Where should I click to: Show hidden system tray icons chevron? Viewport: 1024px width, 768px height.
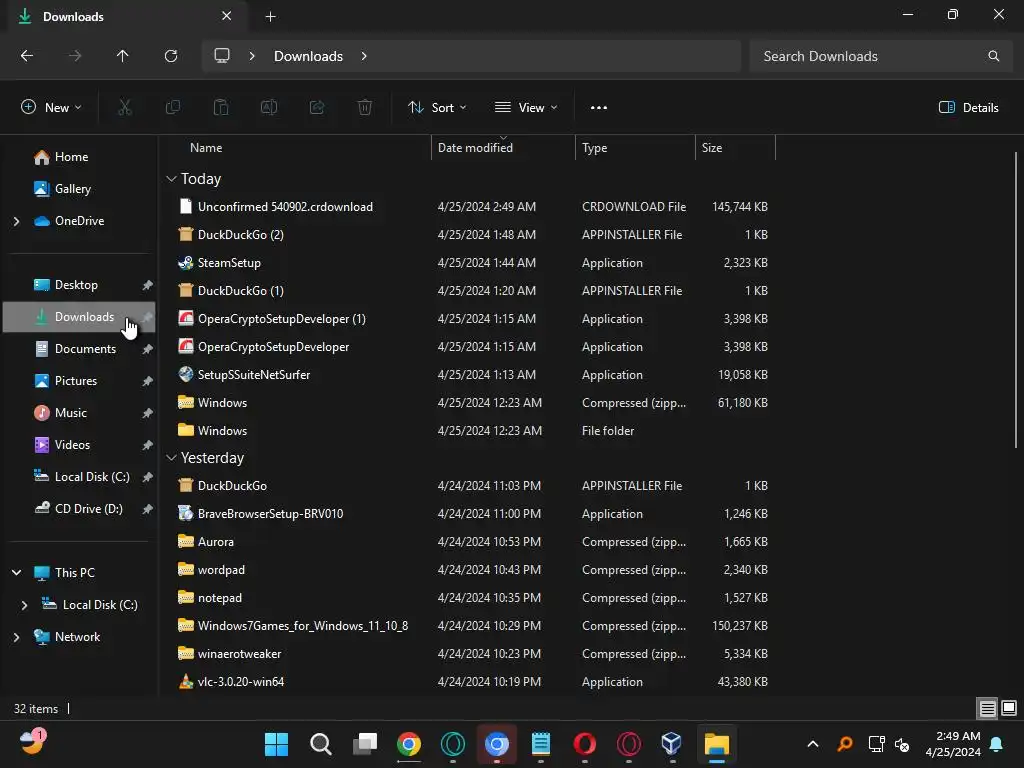(813, 744)
